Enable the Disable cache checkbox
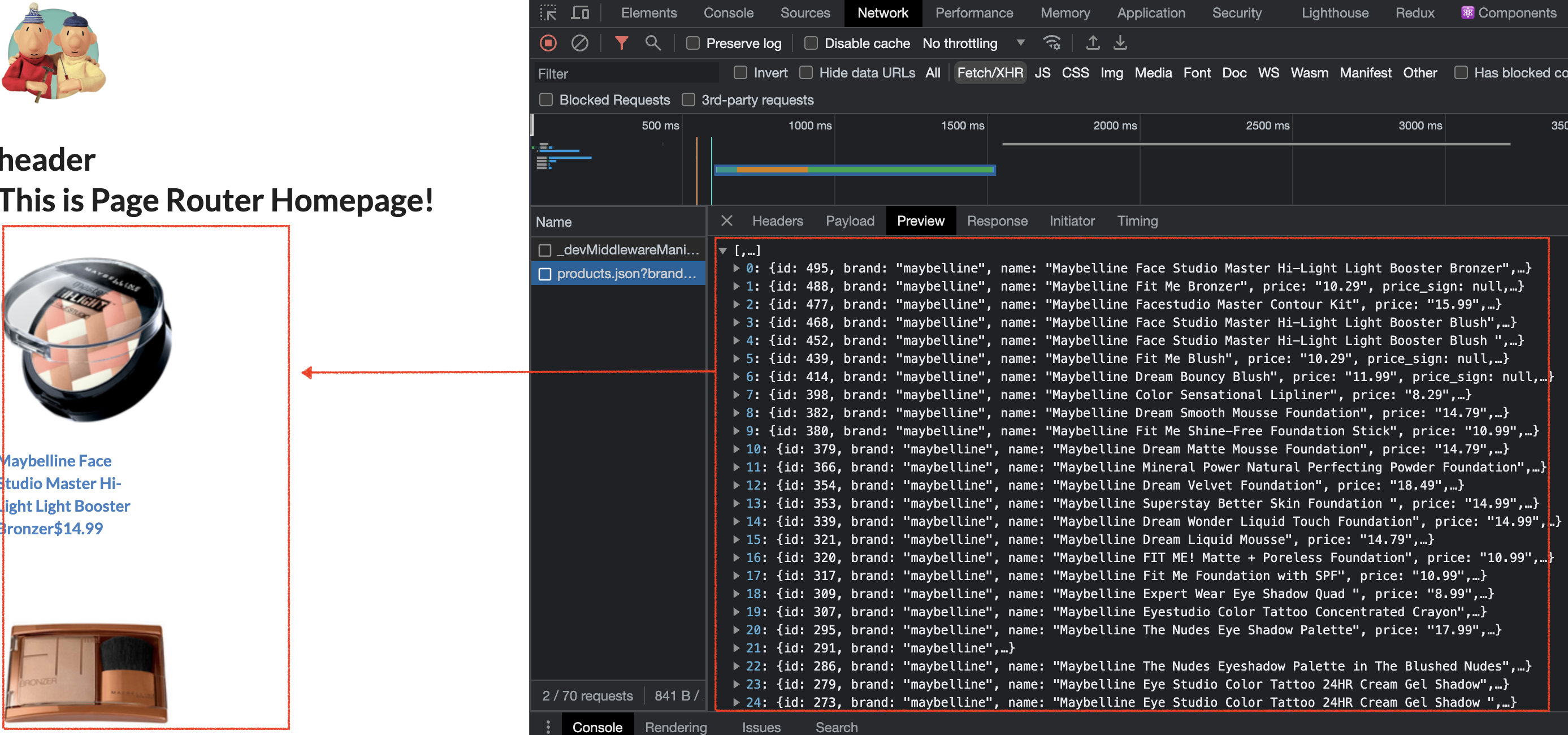The height and width of the screenshot is (735, 1568). point(811,43)
